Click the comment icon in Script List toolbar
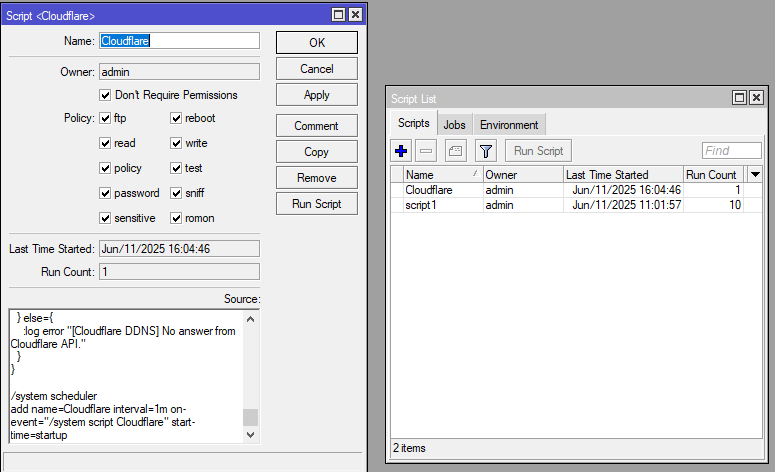 [x=456, y=151]
